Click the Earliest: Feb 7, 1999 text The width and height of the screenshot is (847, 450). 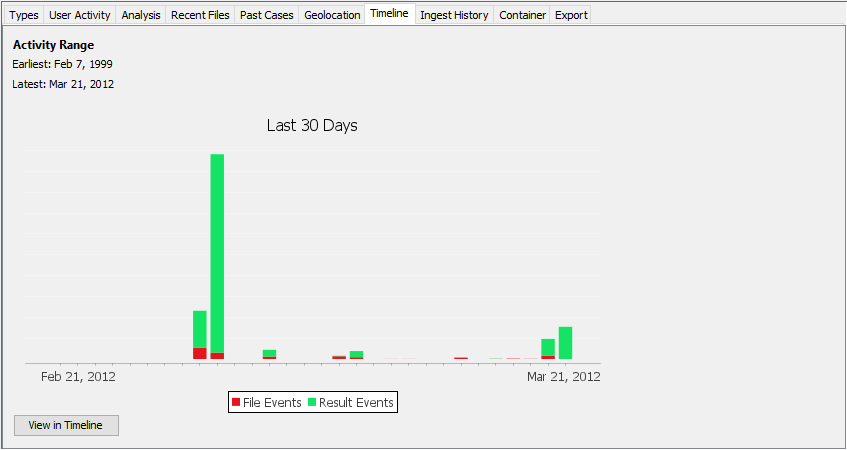(63, 64)
